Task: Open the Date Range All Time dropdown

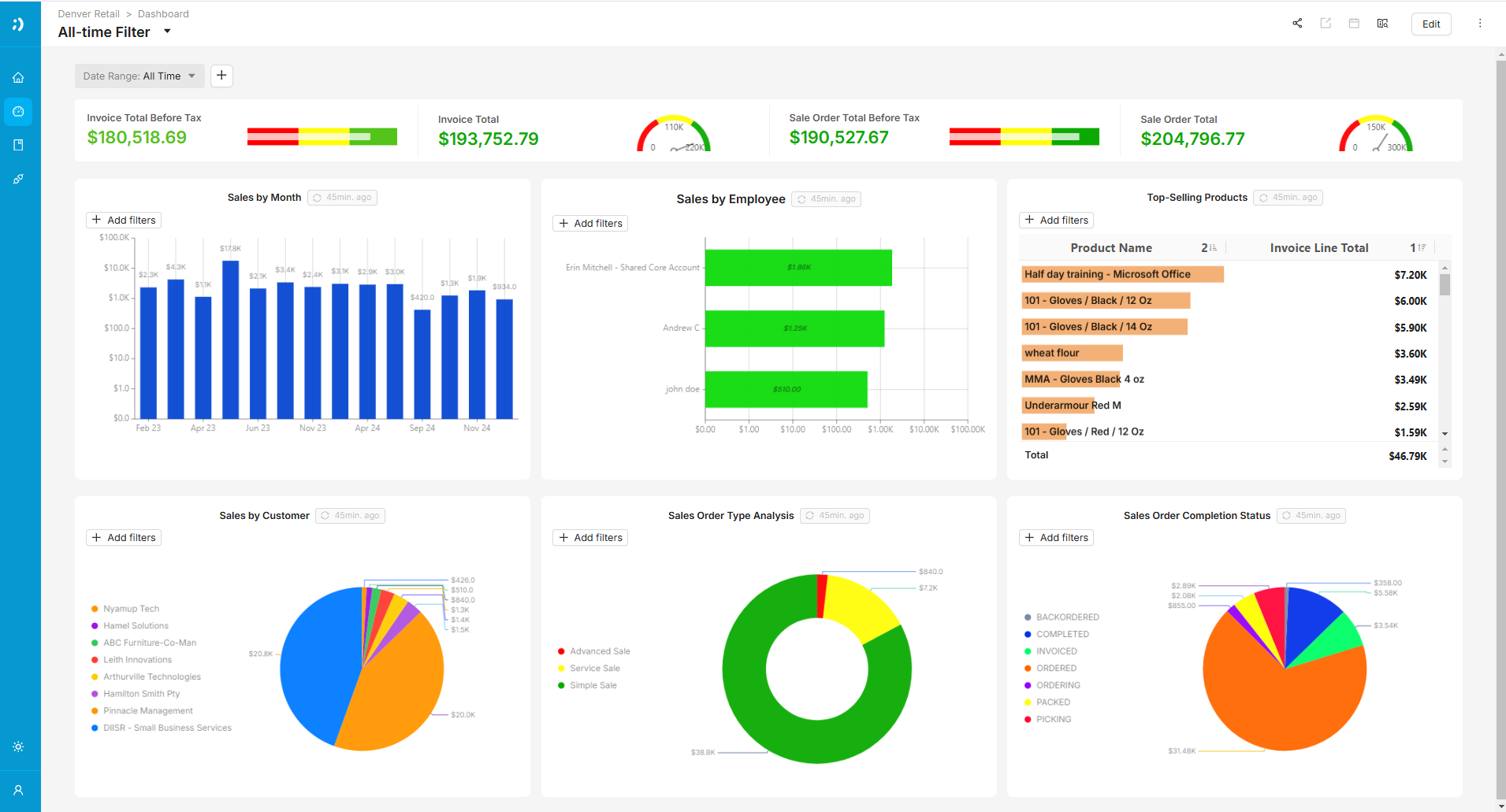Action: (139, 76)
